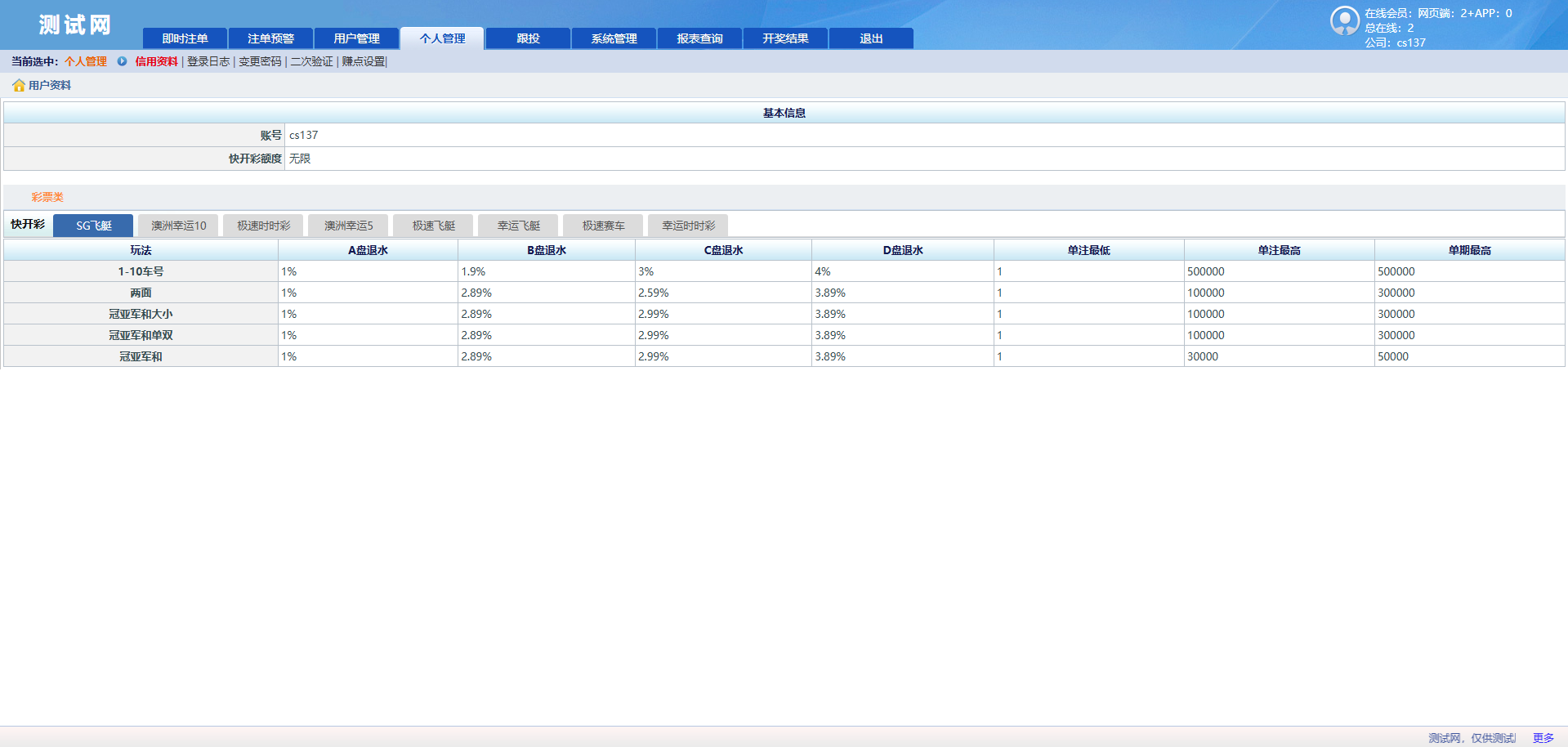1568x747 pixels.
Task: Open the 登录日志 link
Action: click(208, 61)
